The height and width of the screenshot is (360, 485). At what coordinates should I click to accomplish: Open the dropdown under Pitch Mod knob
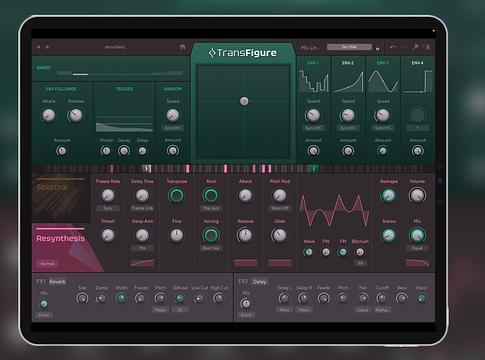(x=280, y=208)
